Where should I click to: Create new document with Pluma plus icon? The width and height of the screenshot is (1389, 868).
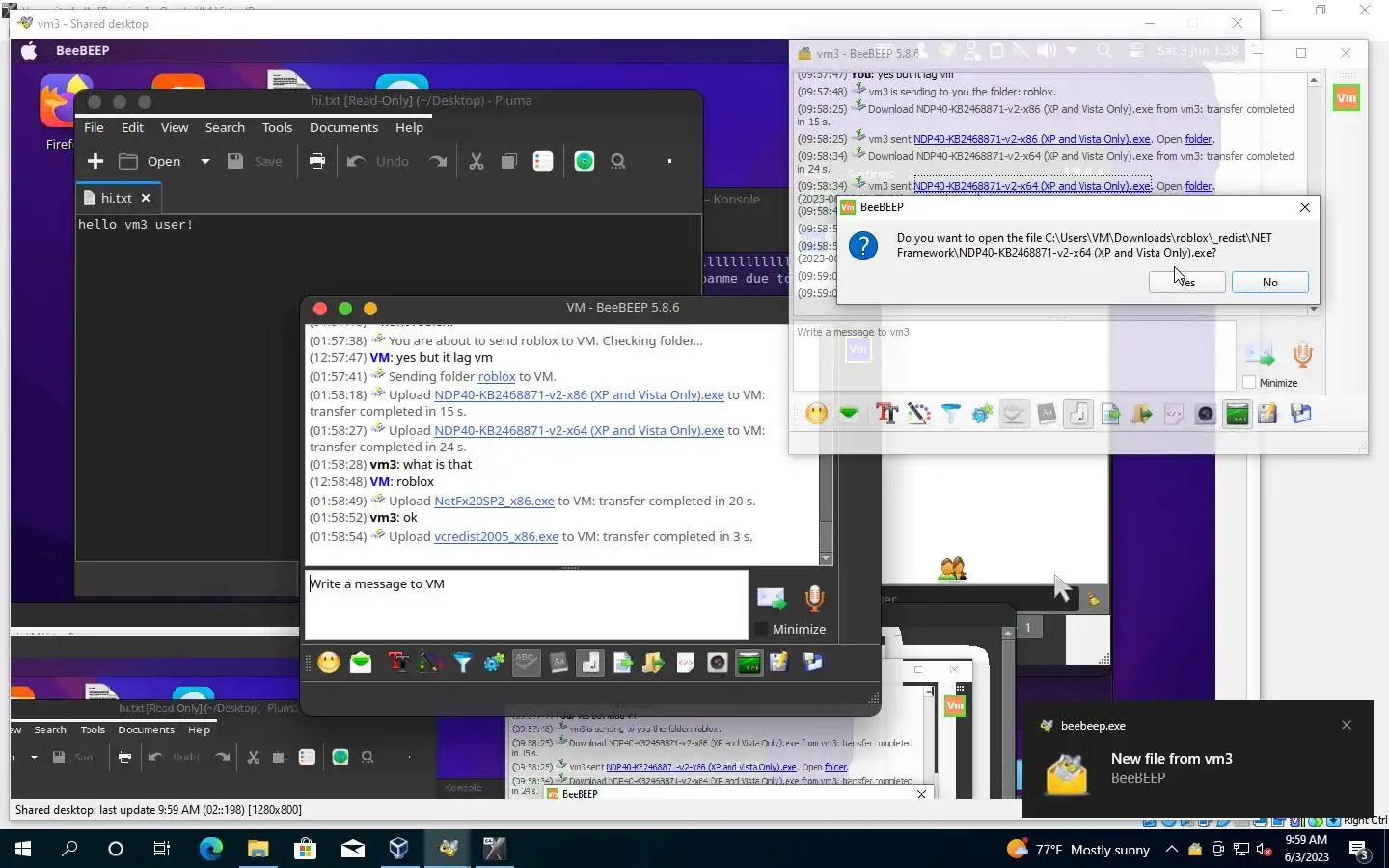pos(95,161)
